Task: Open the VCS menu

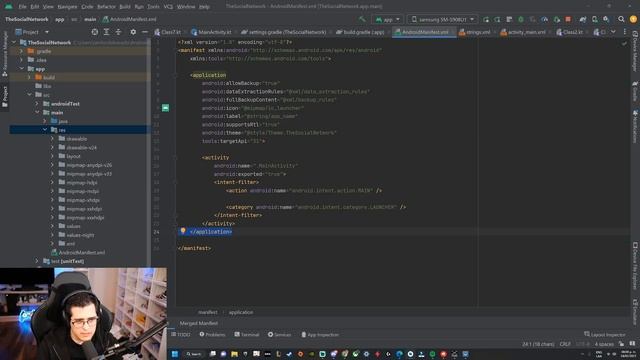Action: tap(168, 7)
